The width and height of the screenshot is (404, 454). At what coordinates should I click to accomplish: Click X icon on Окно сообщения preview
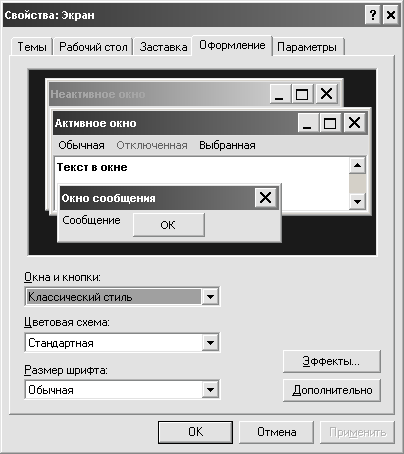265,198
